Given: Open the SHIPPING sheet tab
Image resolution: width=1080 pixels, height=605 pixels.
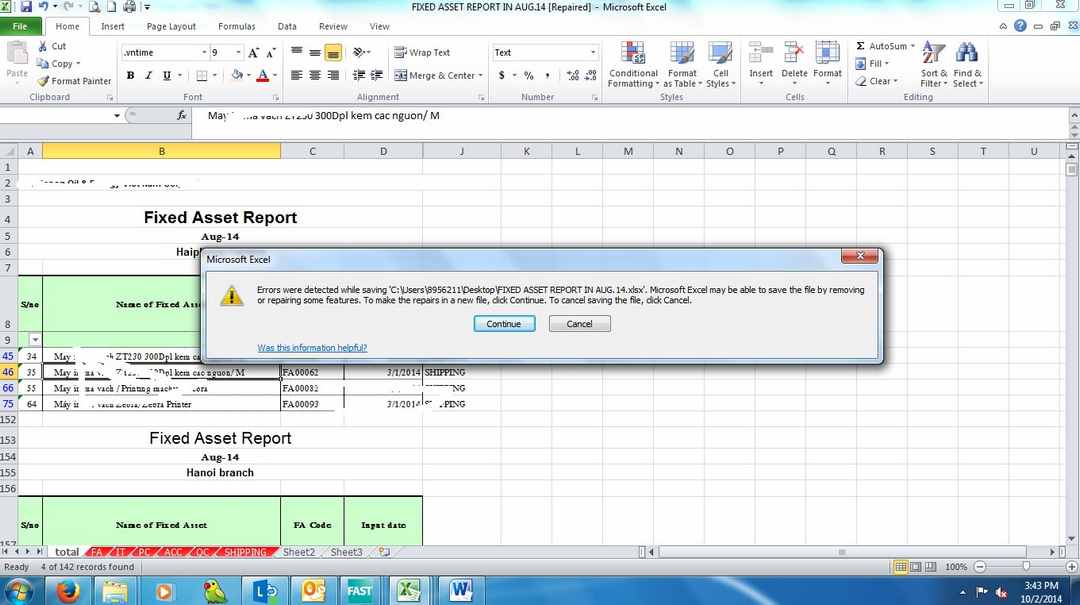Looking at the screenshot, I should coord(245,552).
